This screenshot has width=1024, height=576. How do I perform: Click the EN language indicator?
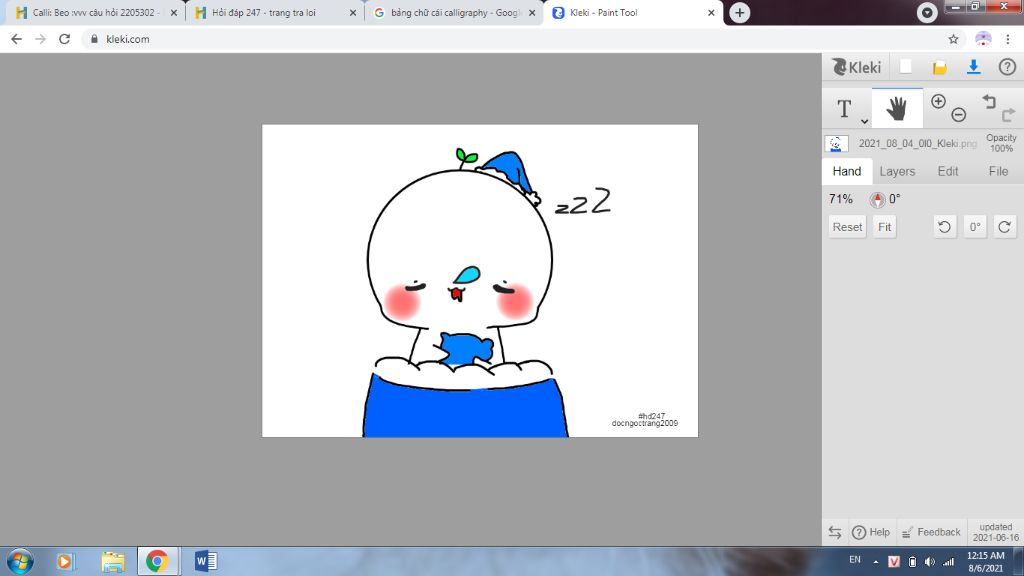pos(854,560)
